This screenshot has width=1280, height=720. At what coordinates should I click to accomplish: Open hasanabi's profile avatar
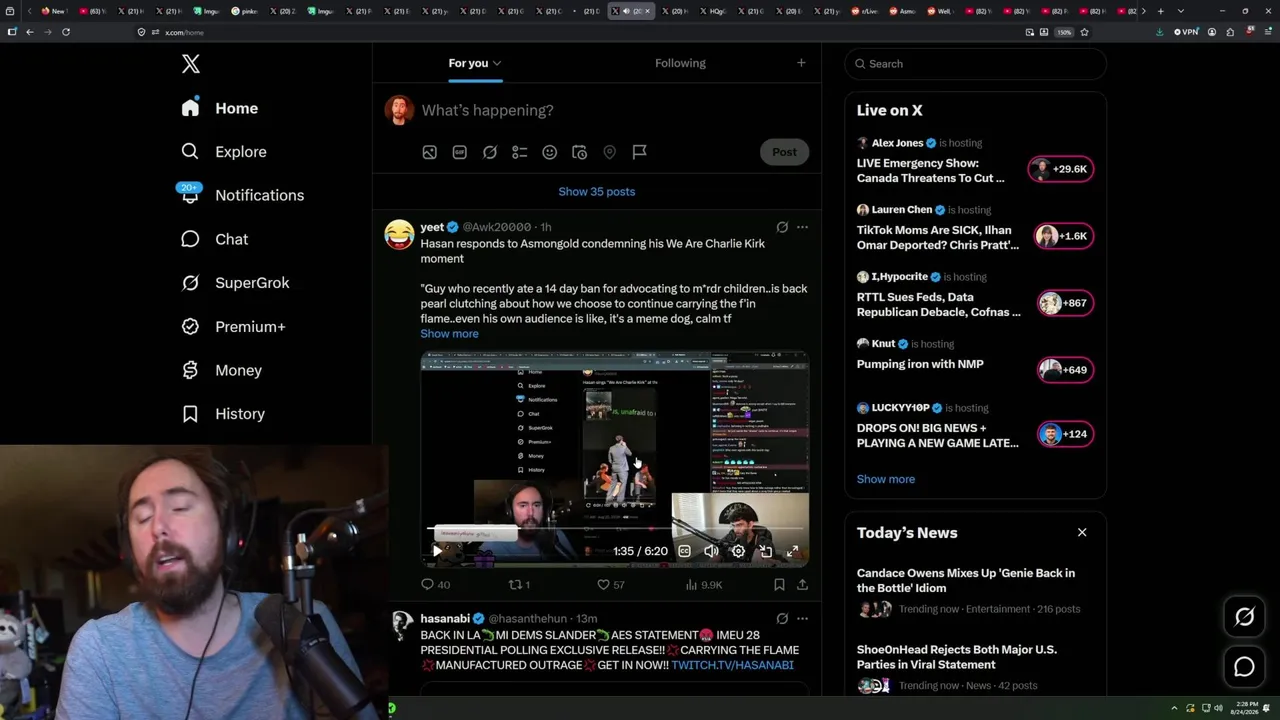[x=399, y=626]
